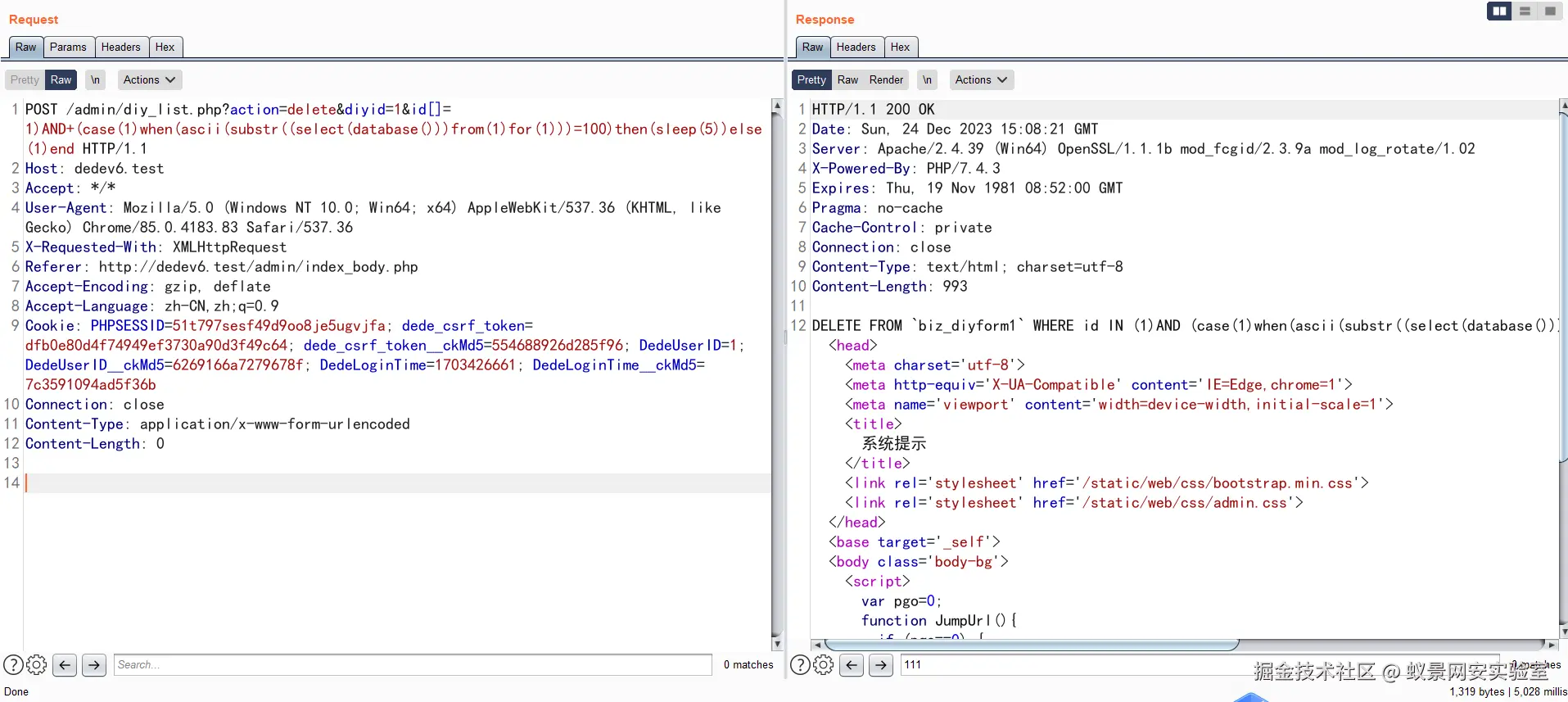Open Request Actions dropdown
Image resolution: width=1568 pixels, height=702 pixels.
click(x=149, y=79)
